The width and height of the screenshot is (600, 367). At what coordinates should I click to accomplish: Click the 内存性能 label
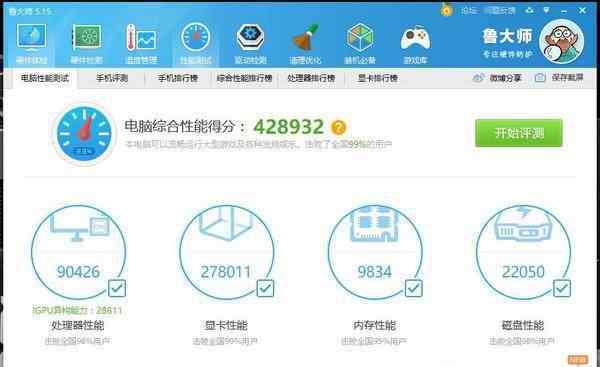click(x=375, y=326)
